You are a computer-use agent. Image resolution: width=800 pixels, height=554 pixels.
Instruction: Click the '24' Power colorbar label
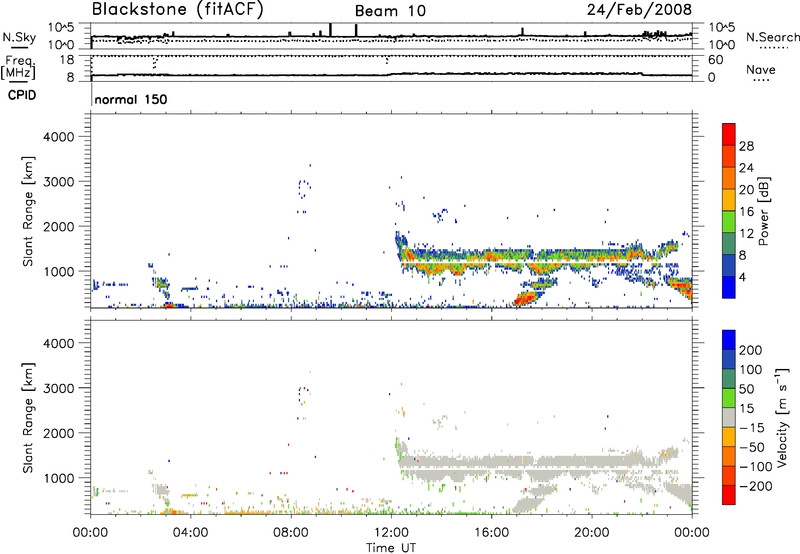746,168
